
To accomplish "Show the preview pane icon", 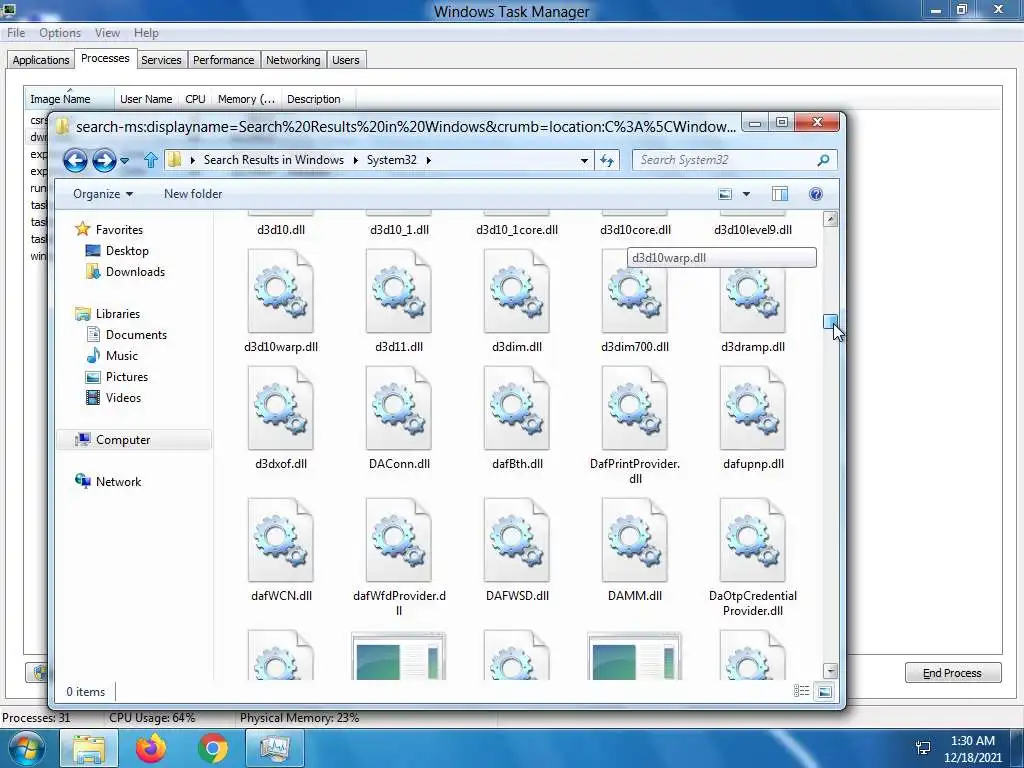I will pos(780,194).
